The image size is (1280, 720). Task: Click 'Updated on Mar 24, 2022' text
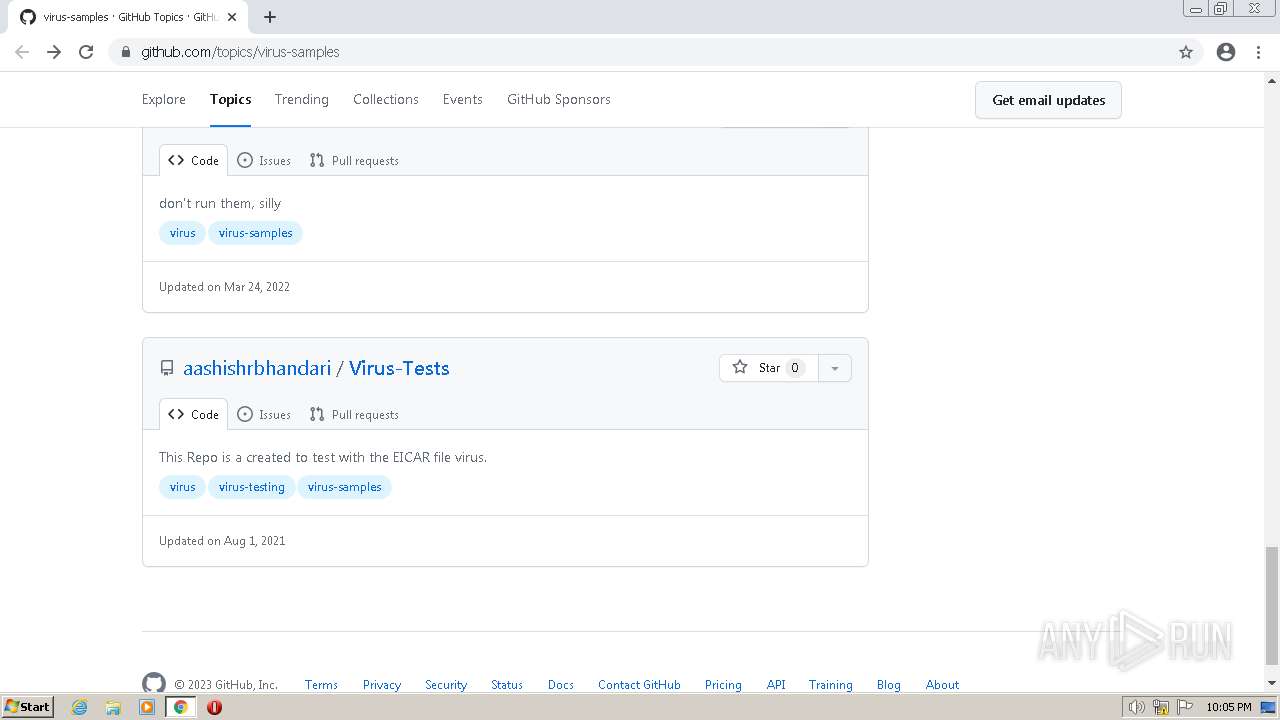224,287
